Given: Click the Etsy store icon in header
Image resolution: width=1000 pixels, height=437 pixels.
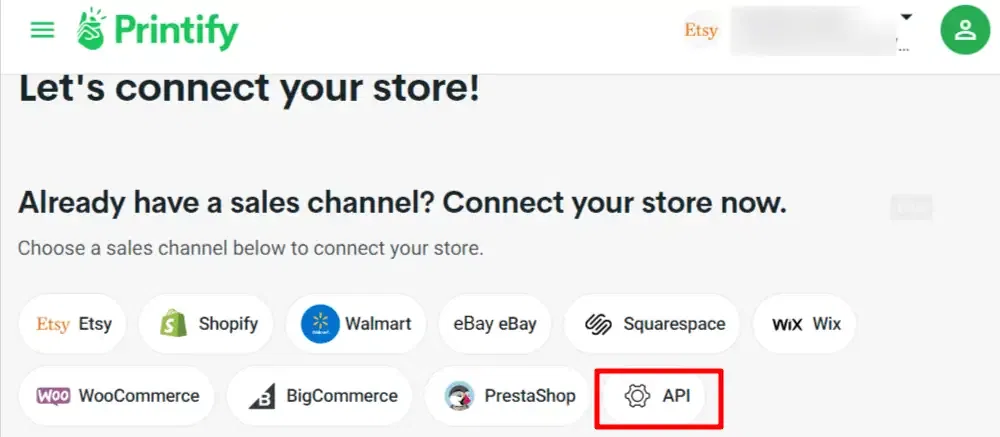Looking at the screenshot, I should point(701,31).
